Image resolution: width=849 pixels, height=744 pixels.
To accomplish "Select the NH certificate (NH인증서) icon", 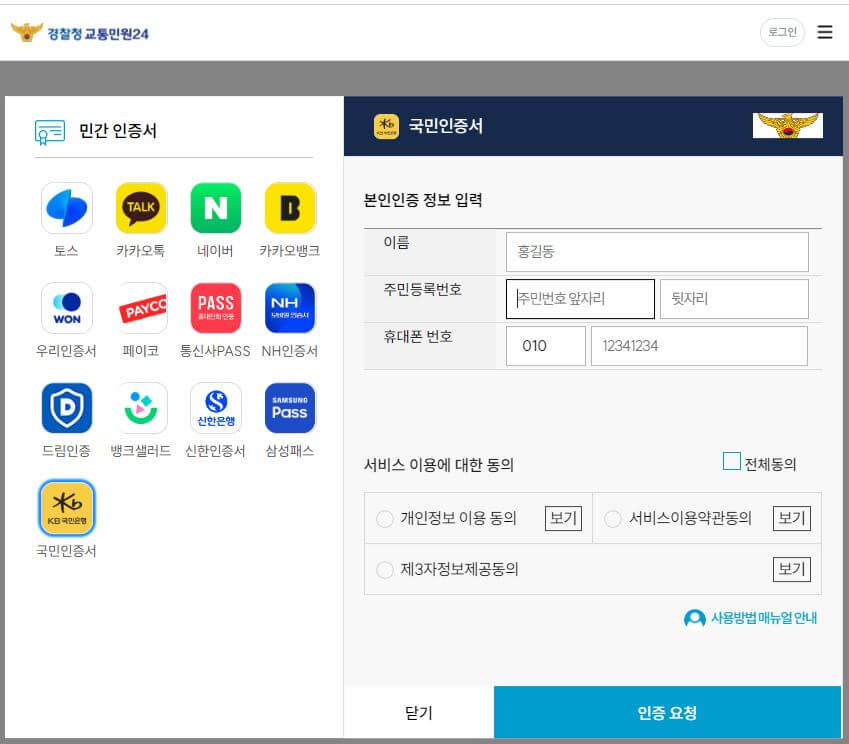I will [290, 308].
